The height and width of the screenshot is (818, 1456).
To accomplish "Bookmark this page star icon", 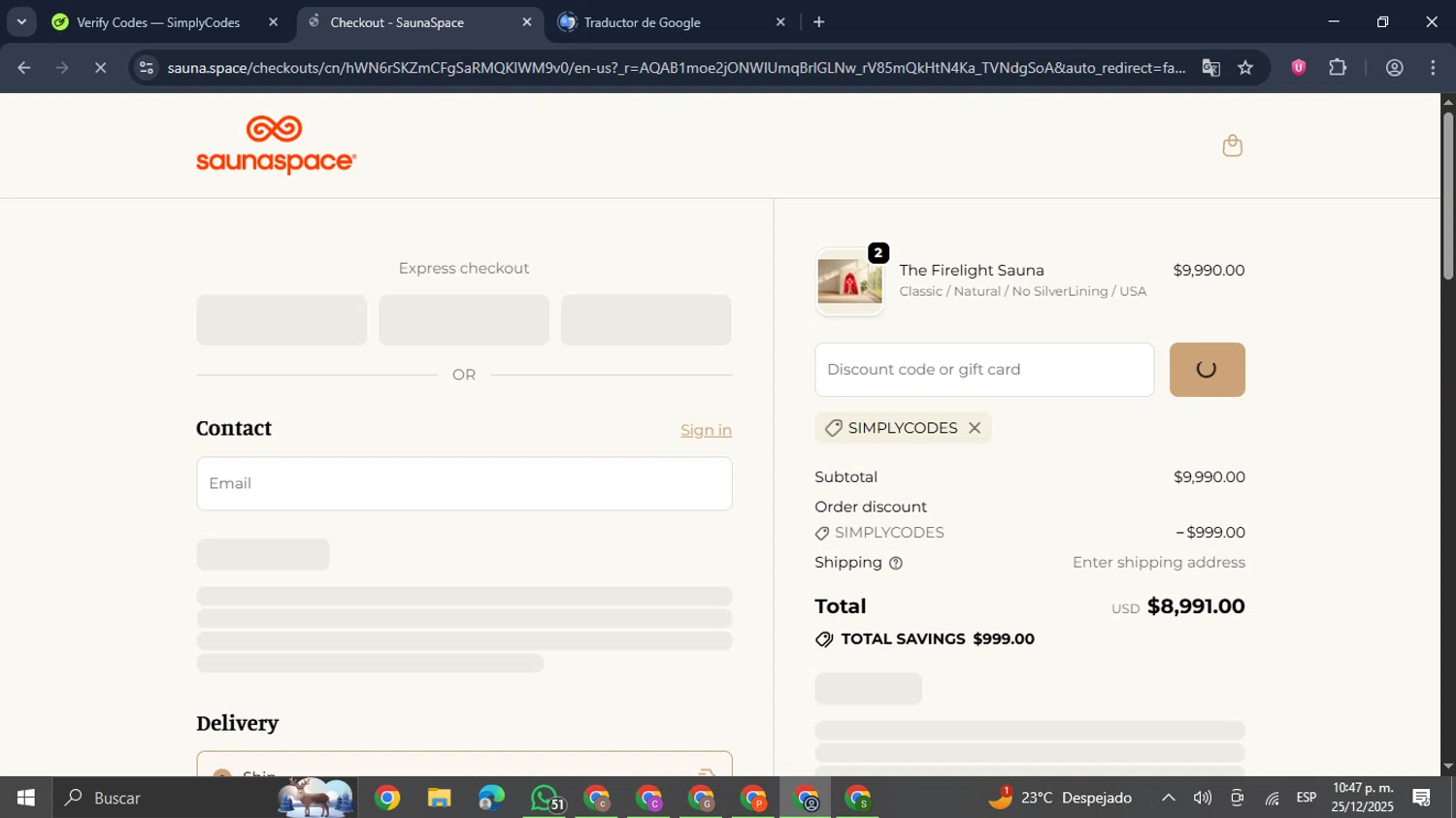I will [x=1245, y=68].
